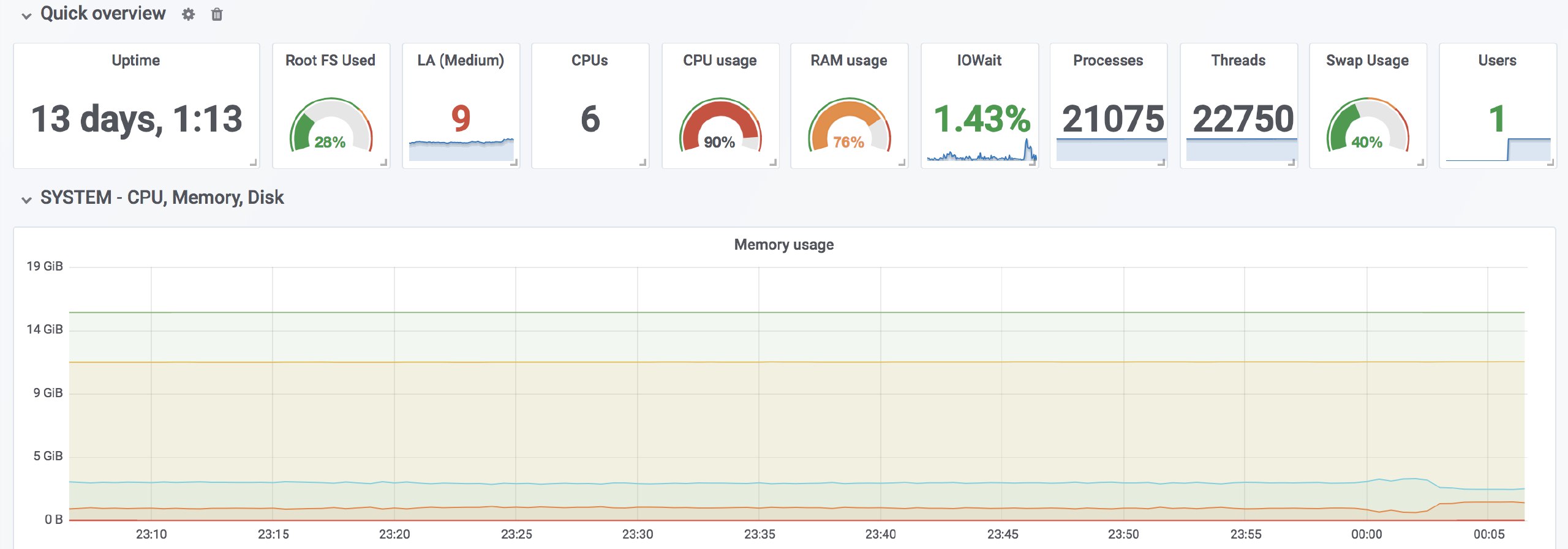This screenshot has height=549, width=1568.
Task: Click the Quick overview row title
Action: [x=103, y=13]
